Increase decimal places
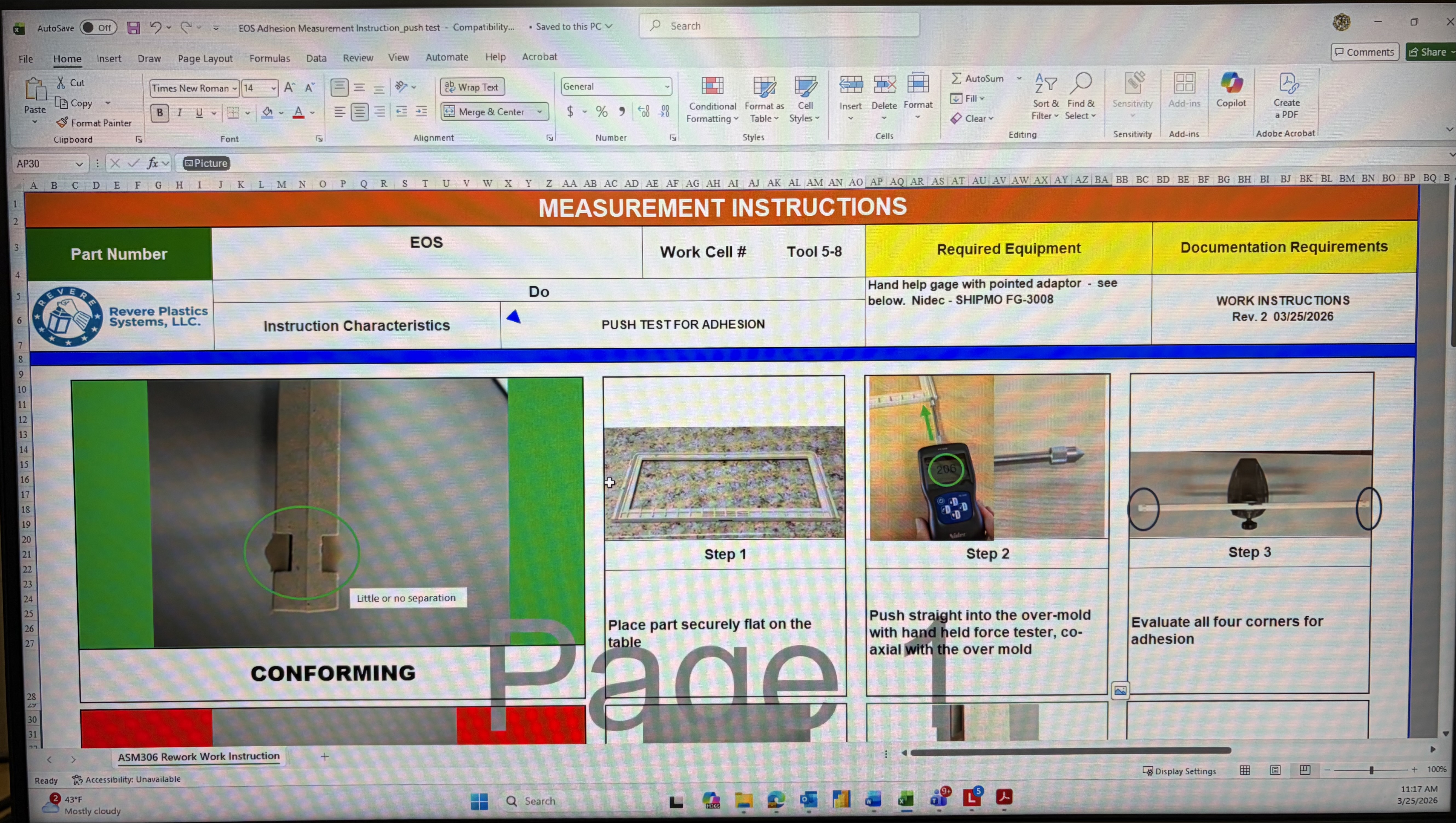This screenshot has height=823, width=1456. click(644, 111)
